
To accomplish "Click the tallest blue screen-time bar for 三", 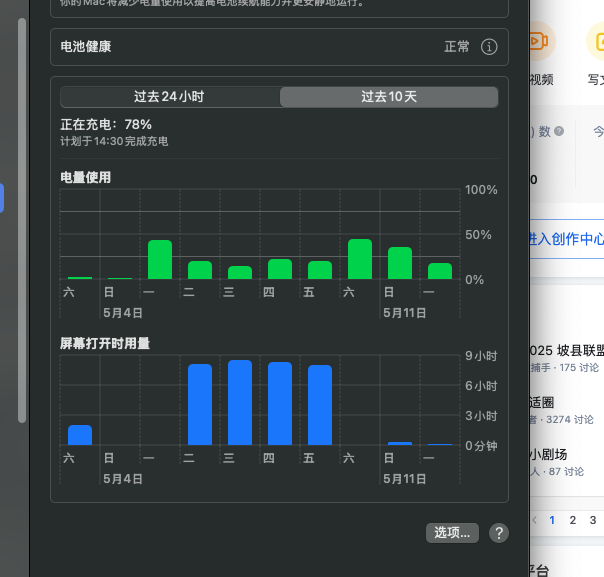I will 240,403.
